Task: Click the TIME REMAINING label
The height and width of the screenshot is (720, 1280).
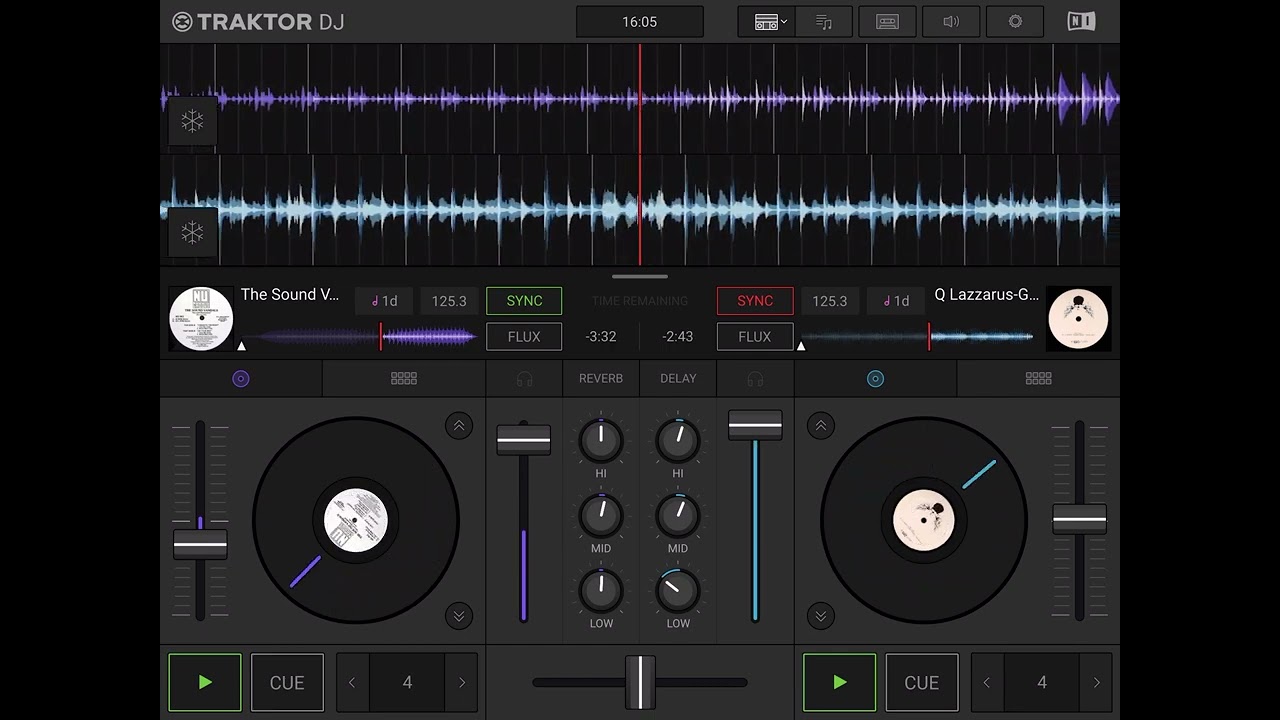Action: (640, 301)
